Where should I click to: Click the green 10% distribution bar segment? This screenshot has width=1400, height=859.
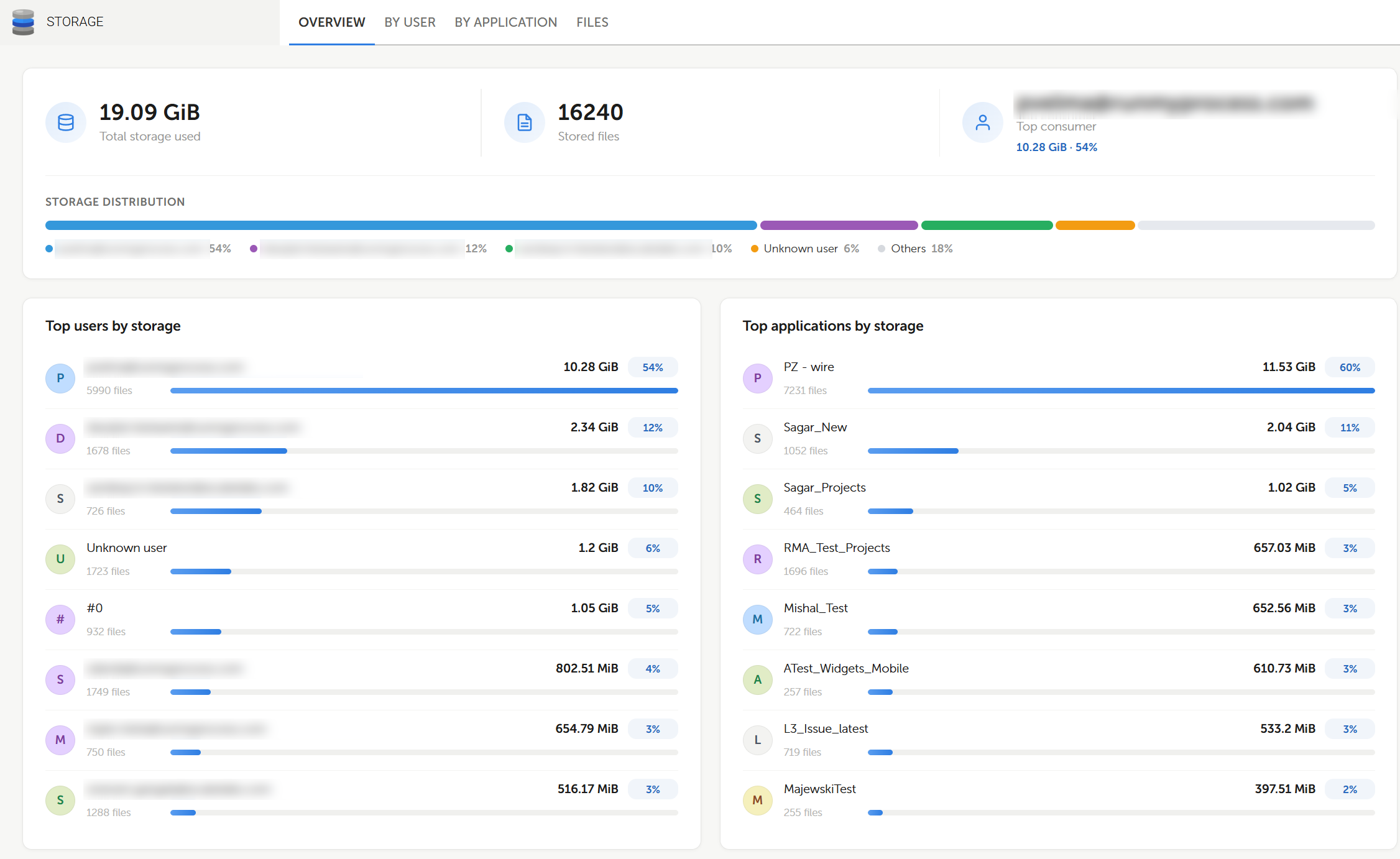[x=987, y=225]
